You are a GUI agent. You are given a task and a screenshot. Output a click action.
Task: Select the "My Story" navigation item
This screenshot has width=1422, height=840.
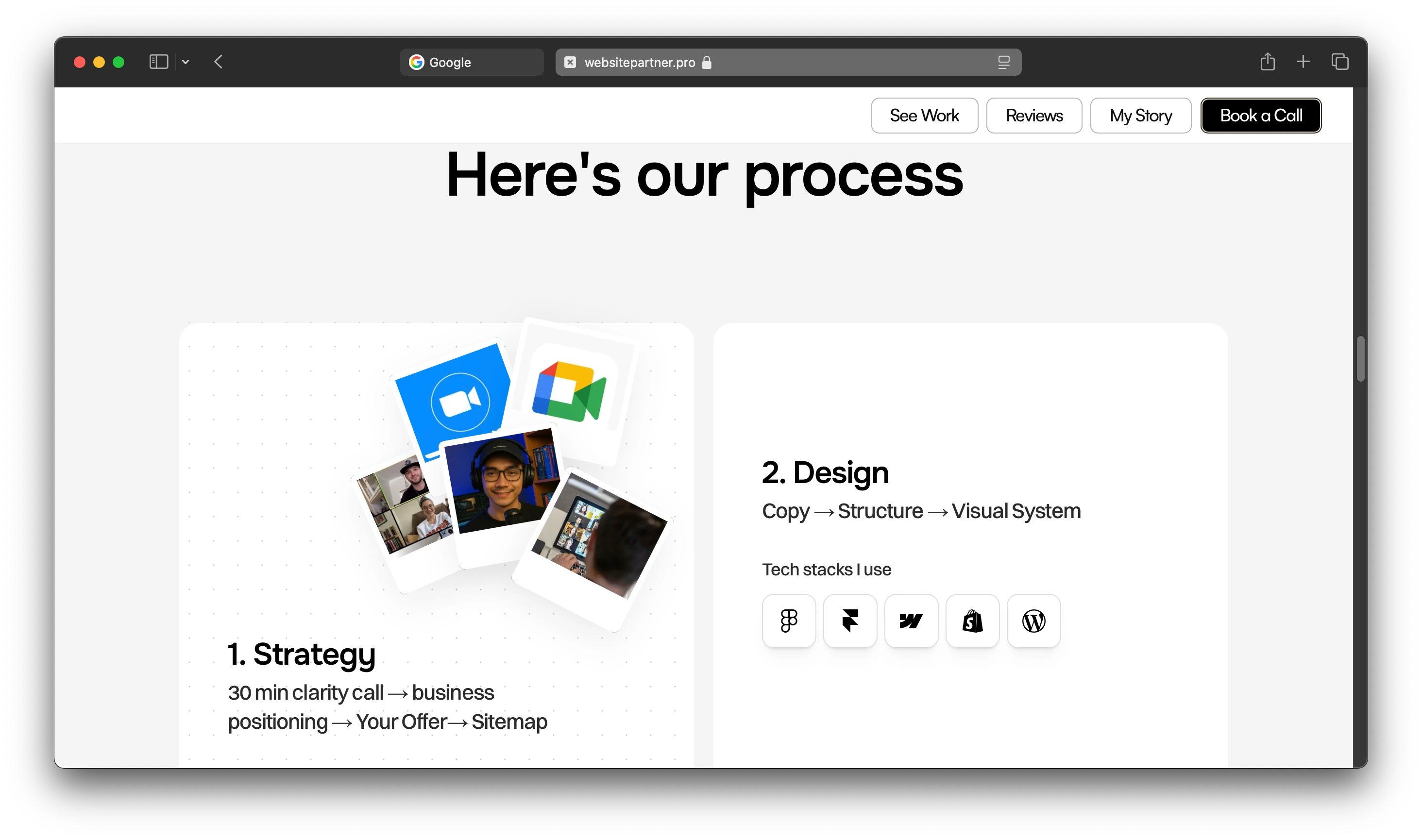(x=1141, y=116)
